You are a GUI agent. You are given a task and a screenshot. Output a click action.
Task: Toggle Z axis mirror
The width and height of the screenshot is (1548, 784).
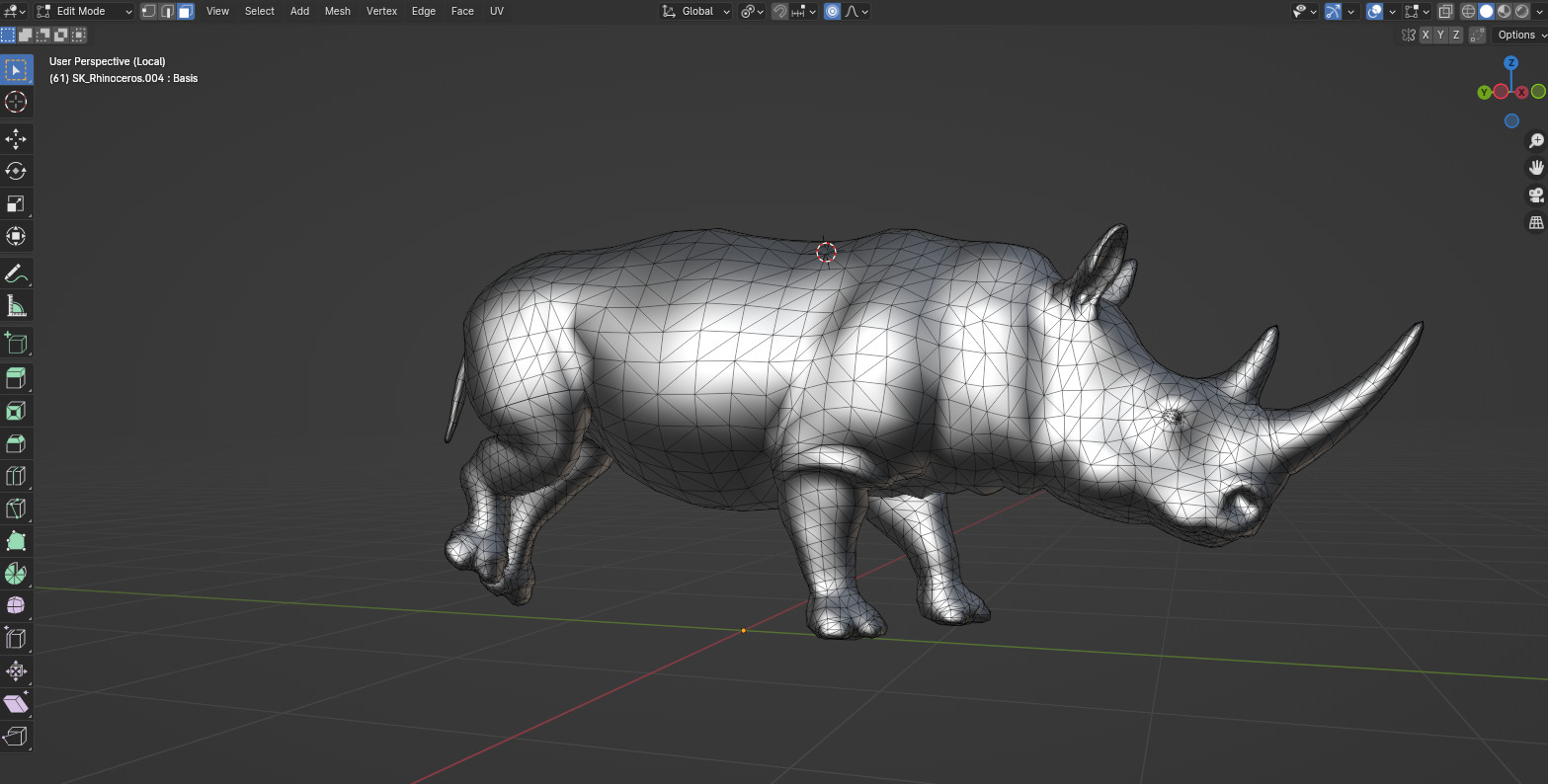point(1455,35)
